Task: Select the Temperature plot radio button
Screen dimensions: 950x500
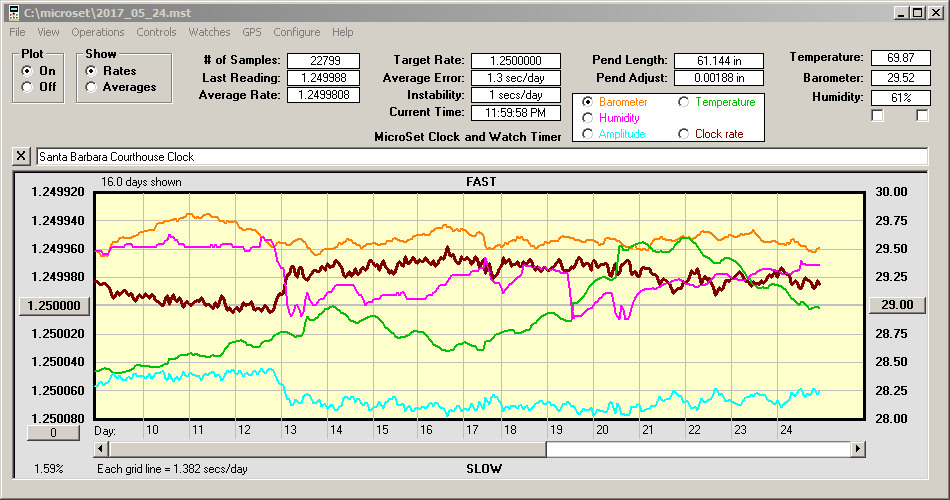Action: tap(683, 102)
